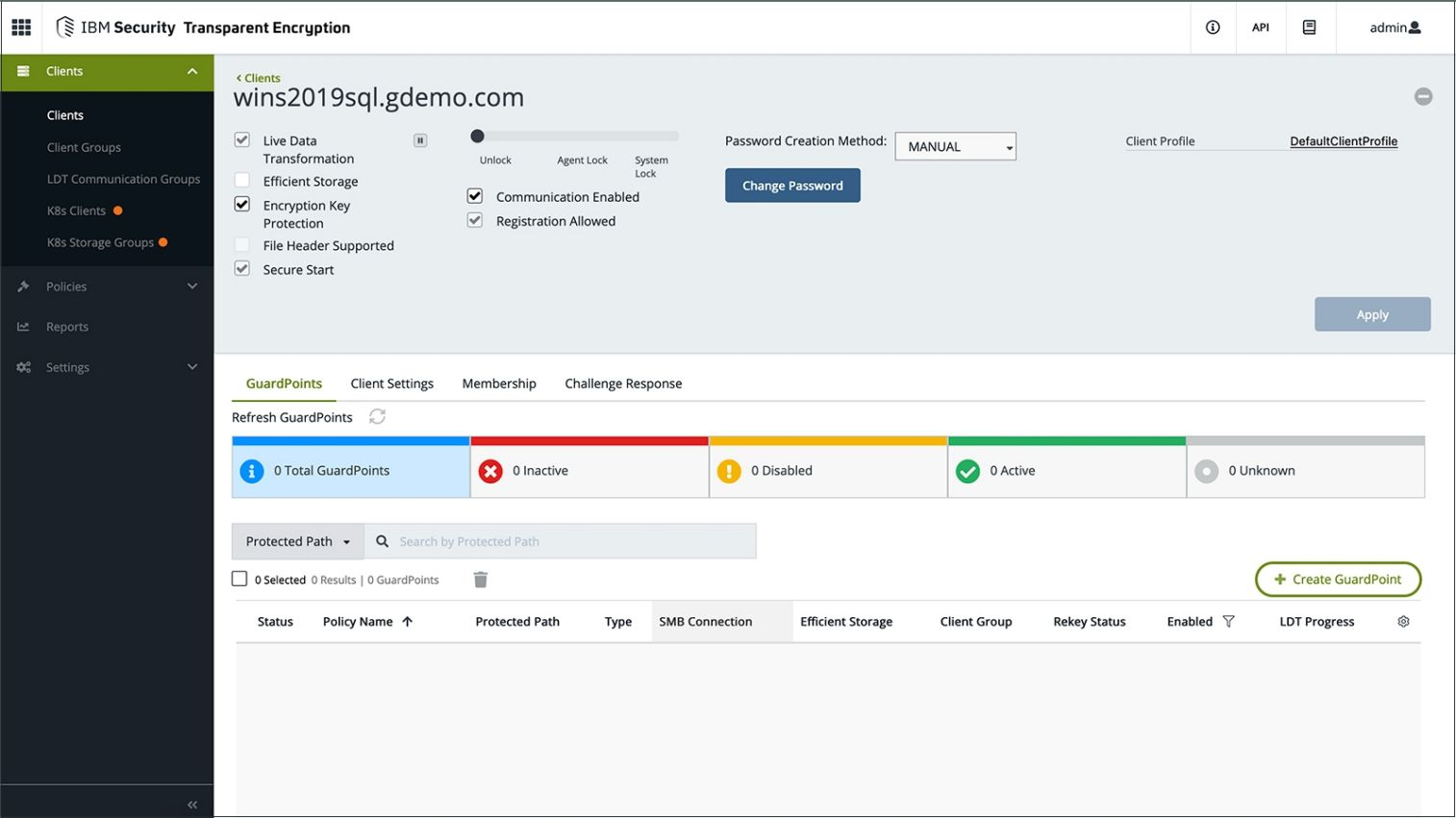Image resolution: width=1456 pixels, height=818 pixels.
Task: Open the Challenge Response tab
Action: (x=623, y=384)
